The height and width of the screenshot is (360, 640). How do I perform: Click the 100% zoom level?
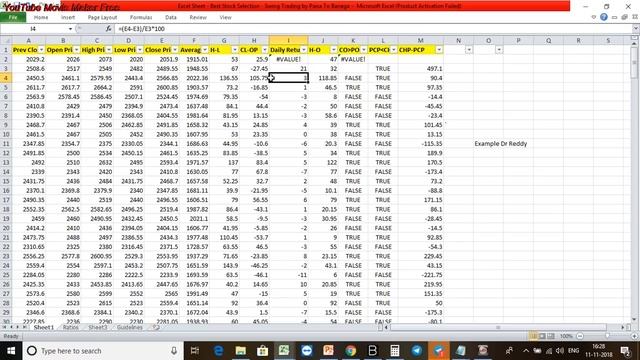[566, 336]
